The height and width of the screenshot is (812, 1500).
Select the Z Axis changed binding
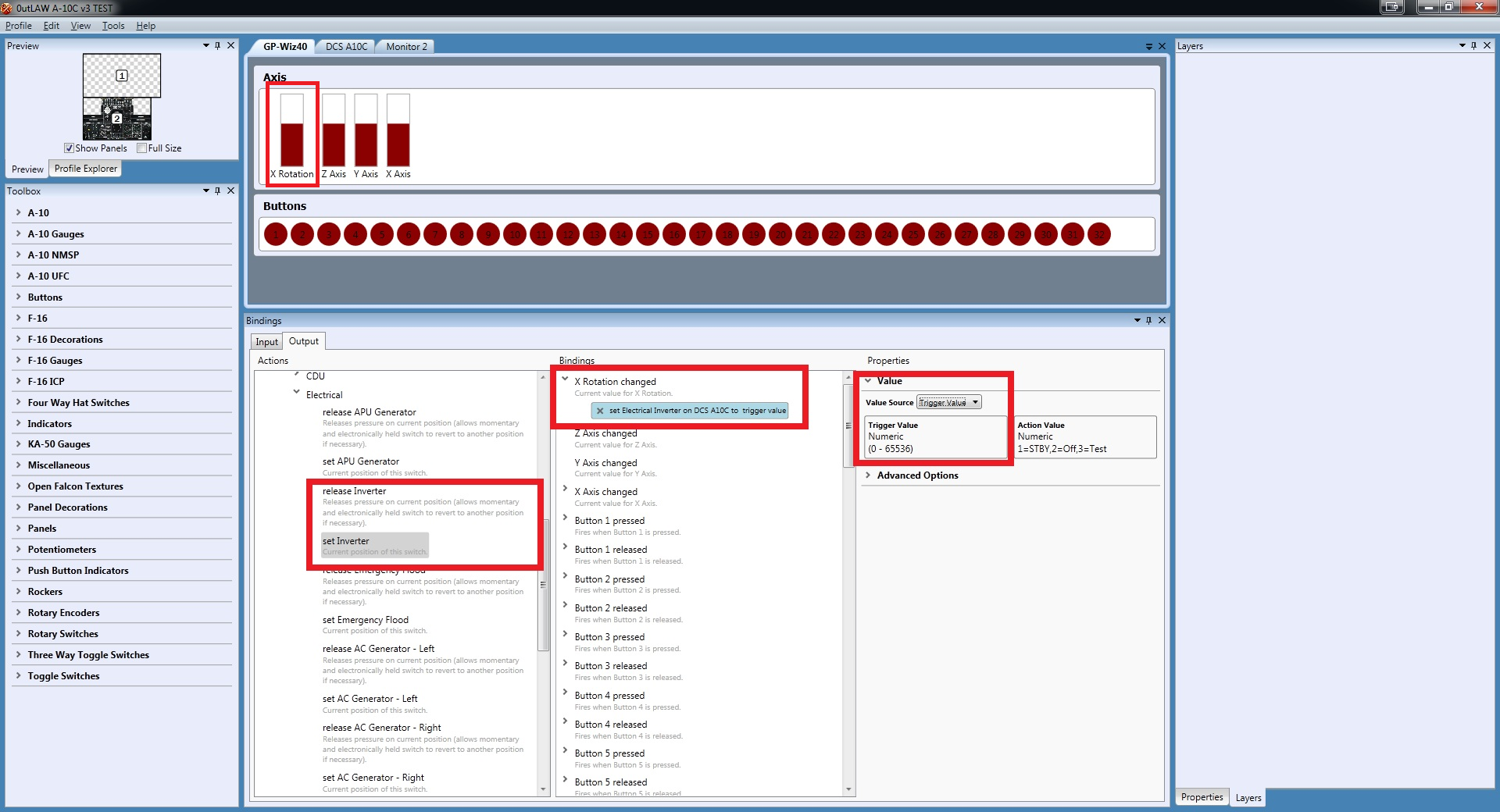pyautogui.click(x=605, y=433)
